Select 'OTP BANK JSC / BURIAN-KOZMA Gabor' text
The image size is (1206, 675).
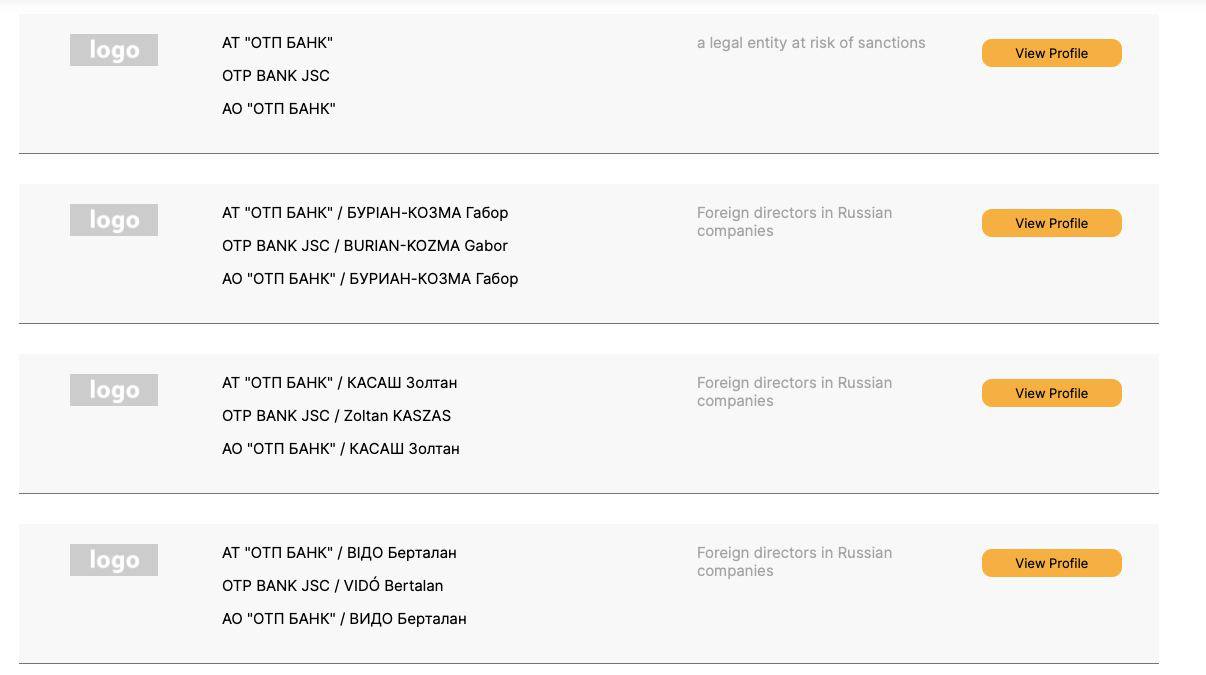[365, 246]
